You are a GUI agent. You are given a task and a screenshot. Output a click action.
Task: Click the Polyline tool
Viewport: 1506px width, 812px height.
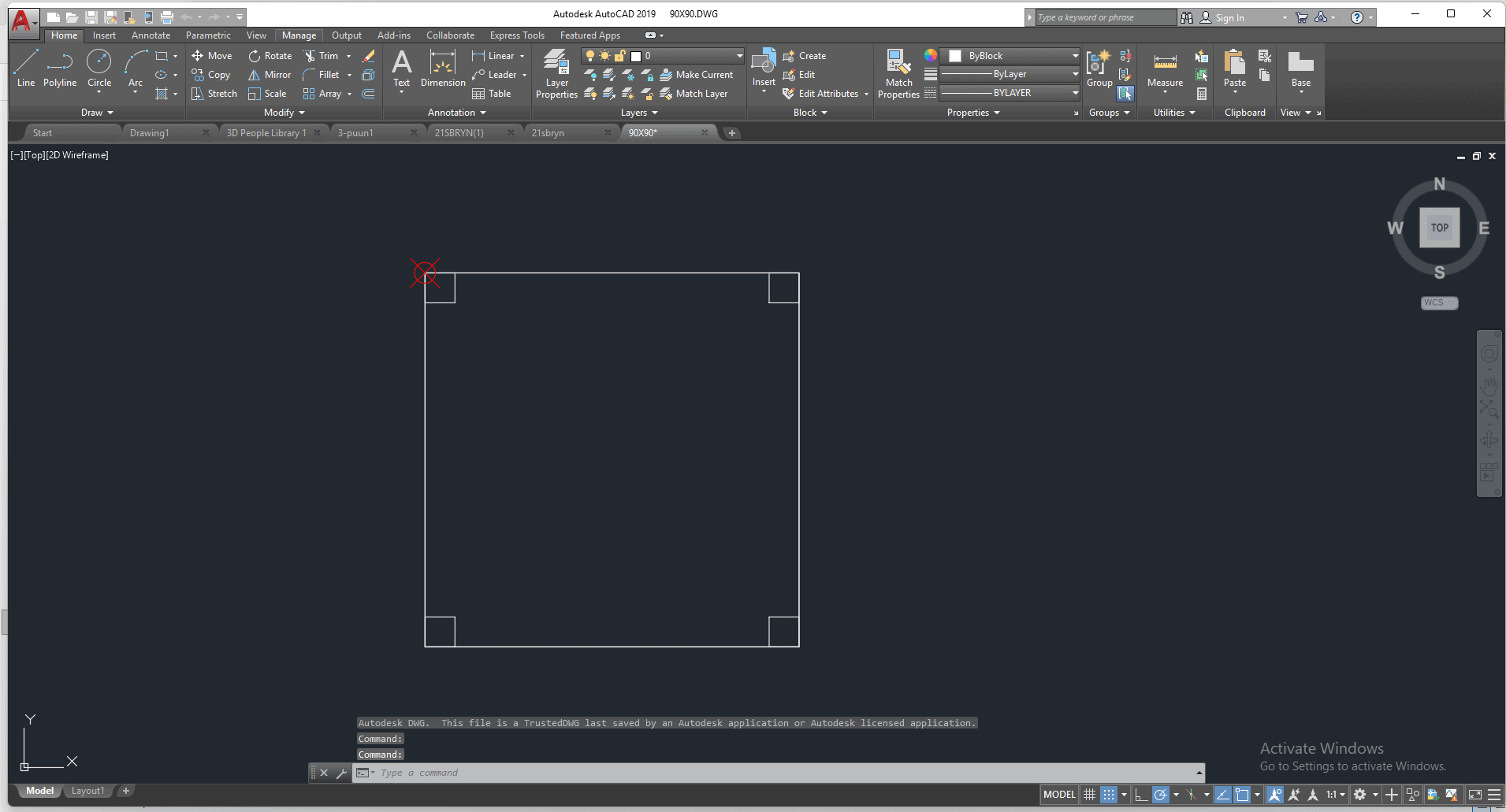click(x=60, y=68)
